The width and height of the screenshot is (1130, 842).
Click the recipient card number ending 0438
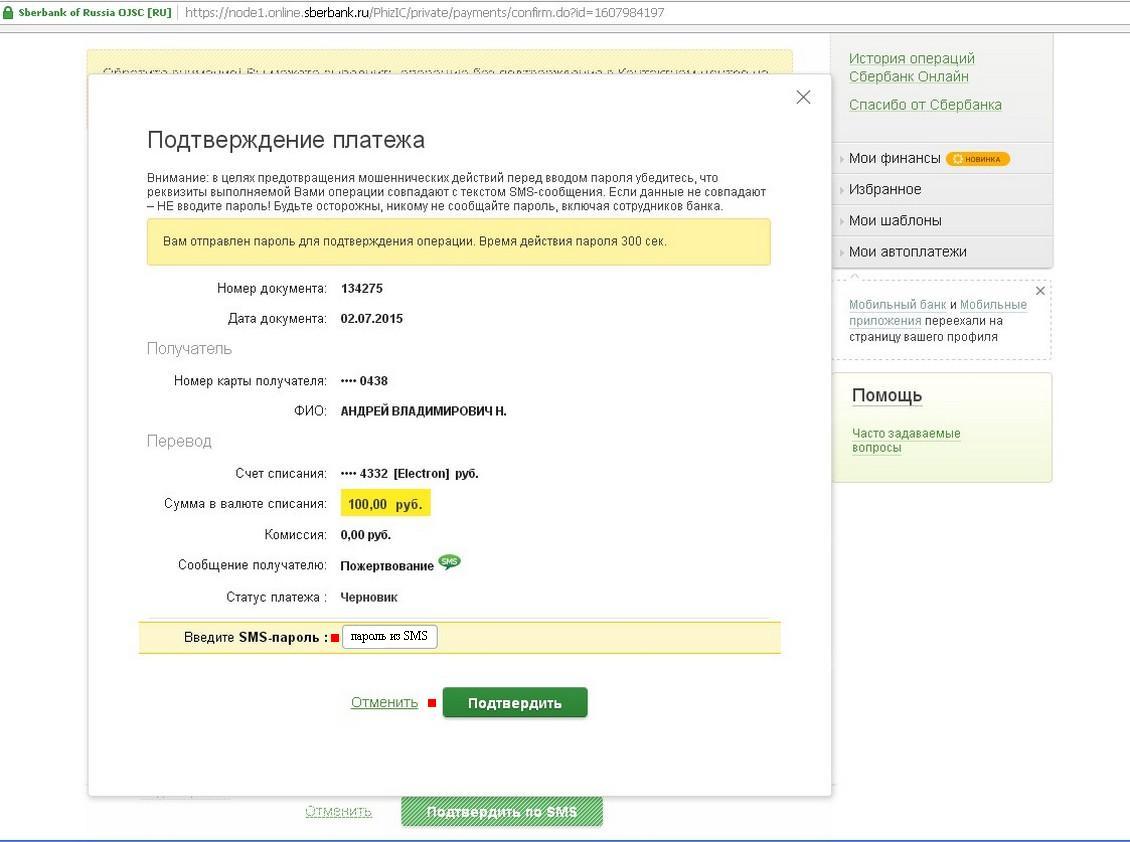[364, 381]
